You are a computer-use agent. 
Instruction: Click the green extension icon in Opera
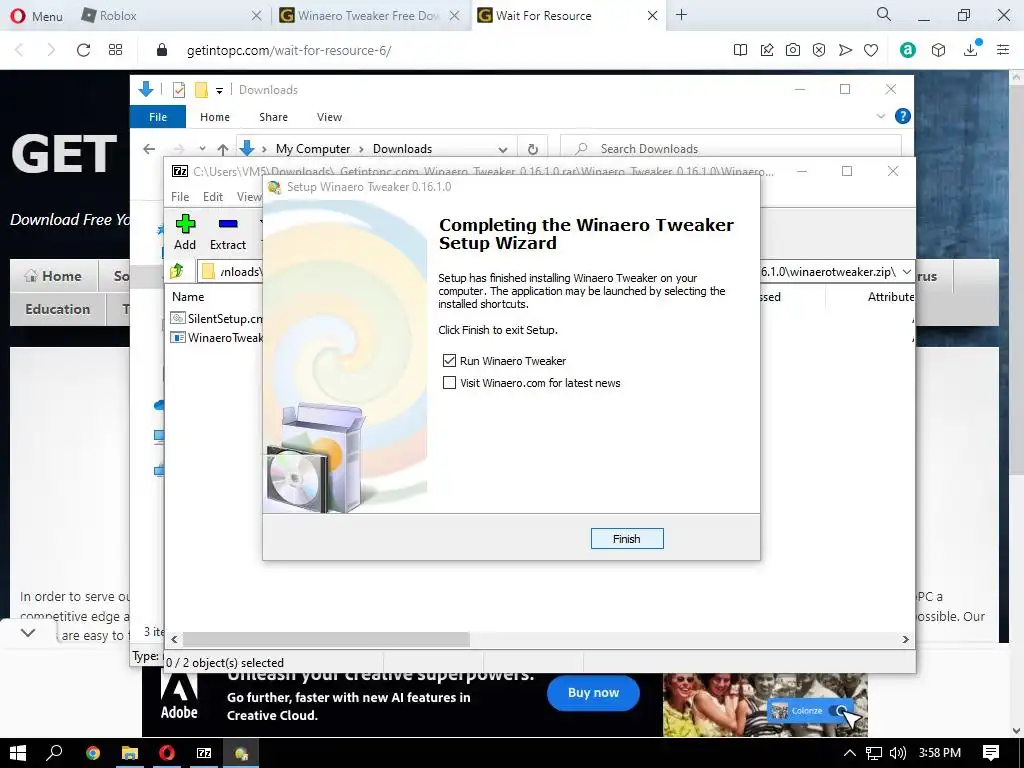[x=908, y=50]
